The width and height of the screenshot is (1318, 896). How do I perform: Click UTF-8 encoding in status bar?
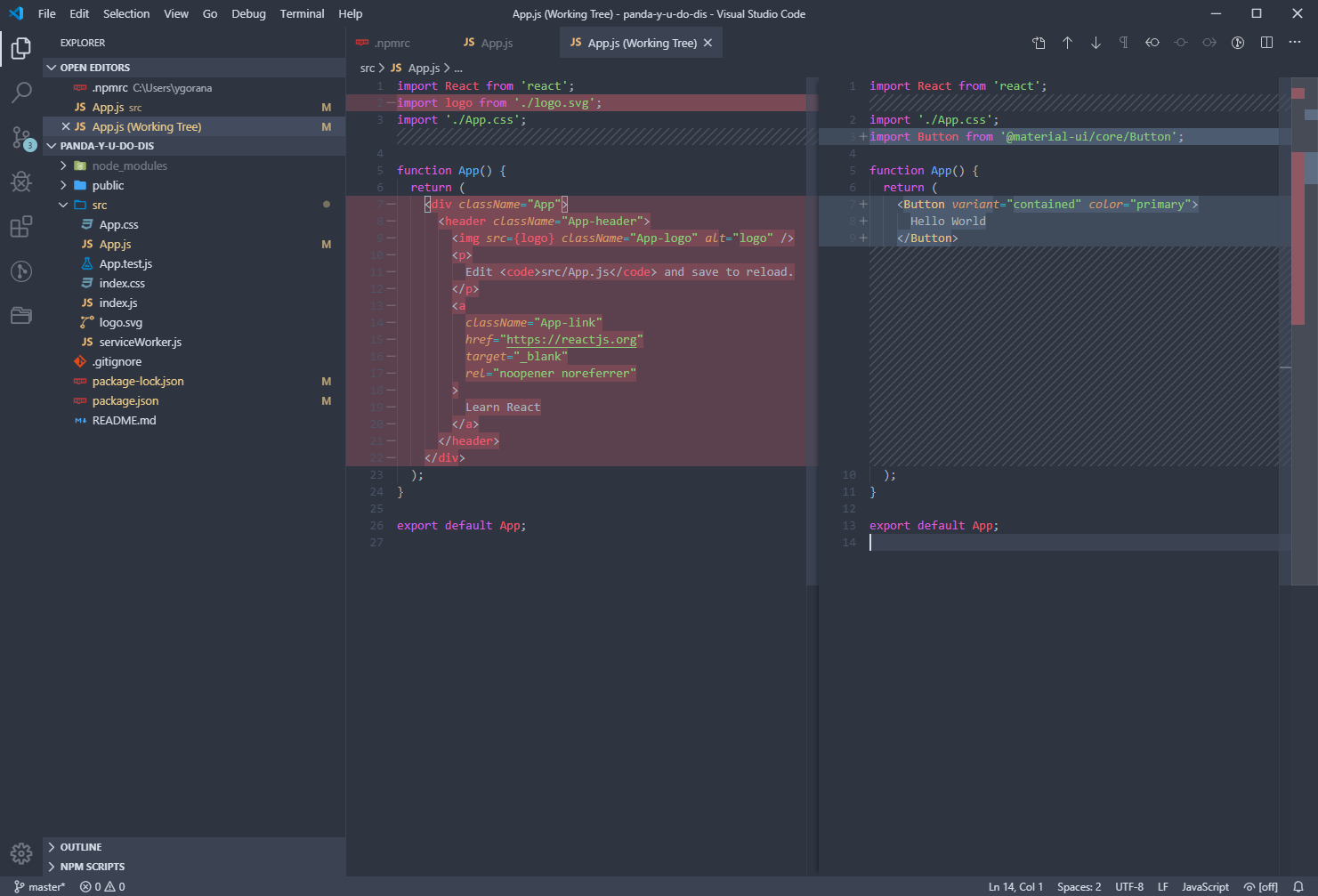(1129, 886)
